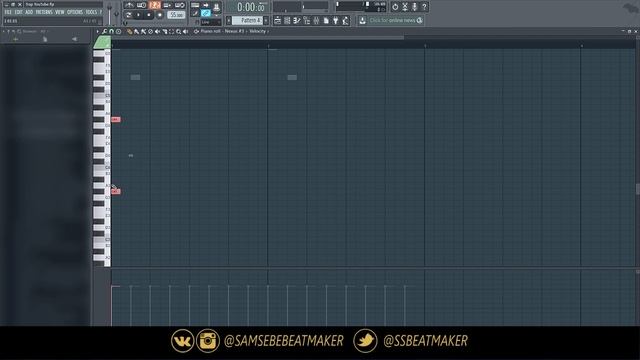Toggle the orange recording countdown
640x360 pixels.
pos(155,5)
